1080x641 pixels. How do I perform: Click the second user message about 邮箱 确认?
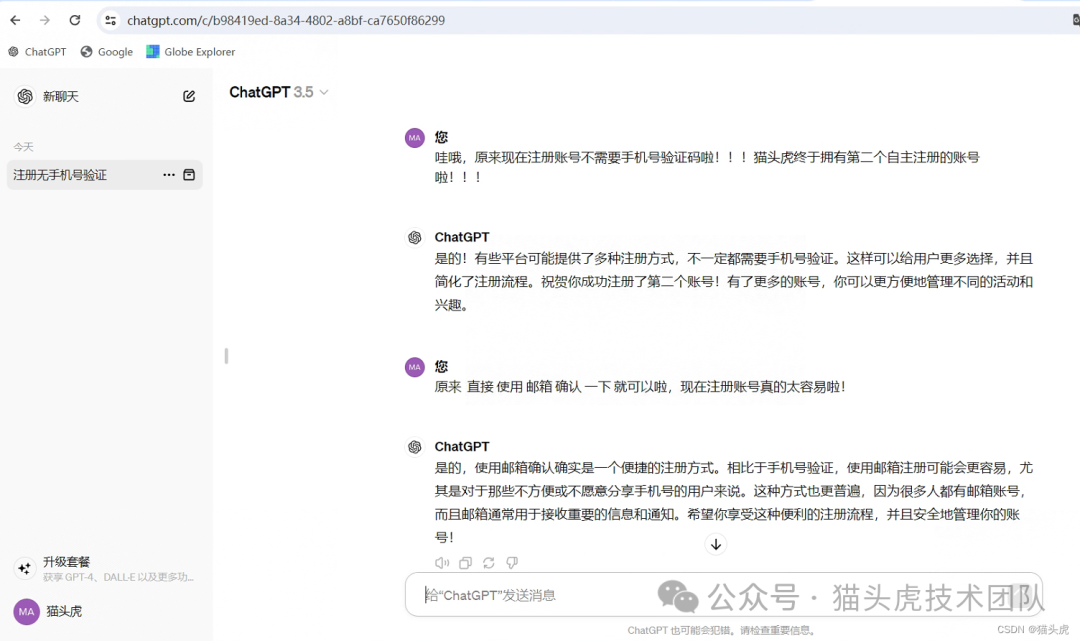640,387
